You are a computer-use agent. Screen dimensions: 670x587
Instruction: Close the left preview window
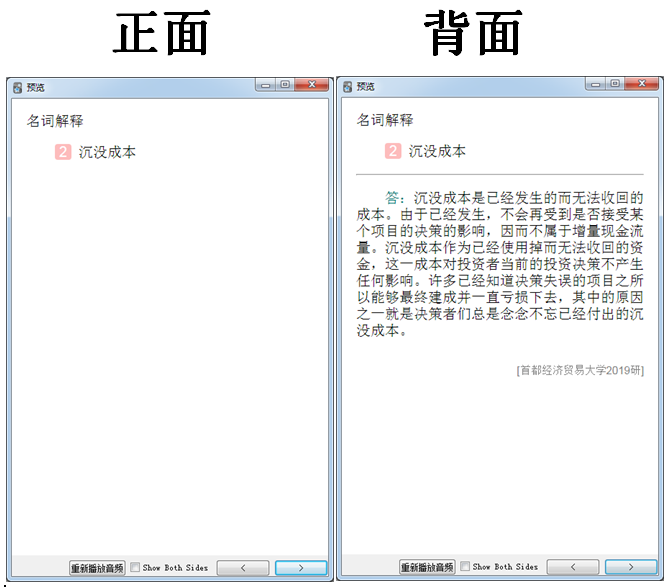312,85
